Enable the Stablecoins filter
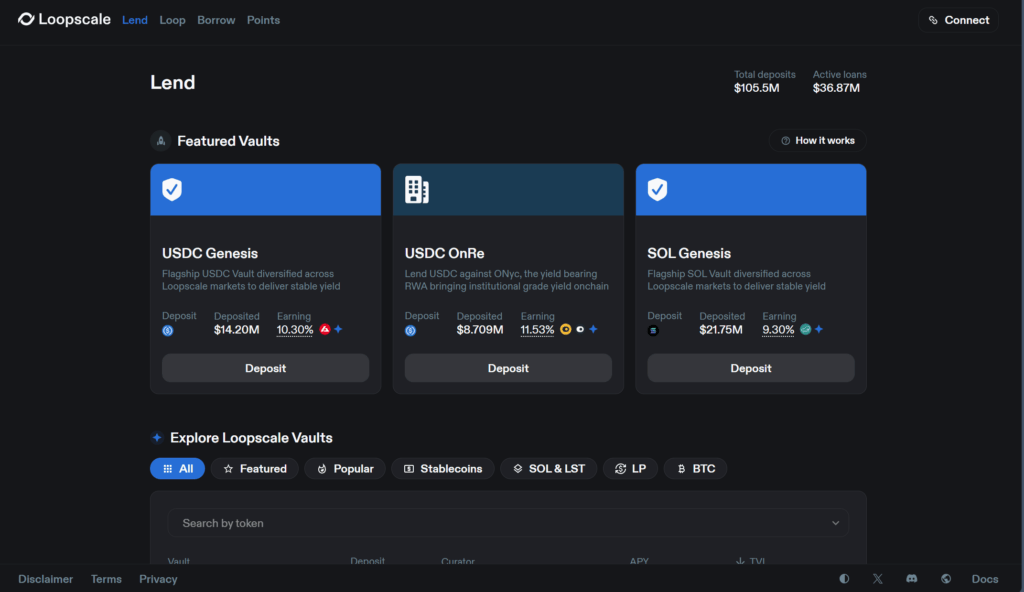This screenshot has width=1024, height=592. (443, 468)
